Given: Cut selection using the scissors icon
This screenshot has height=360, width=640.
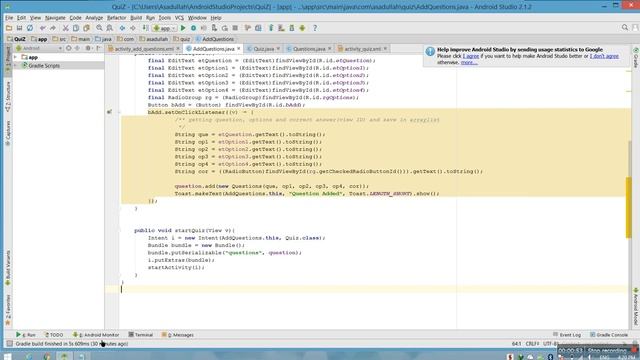Looking at the screenshot, I should coord(65,28).
